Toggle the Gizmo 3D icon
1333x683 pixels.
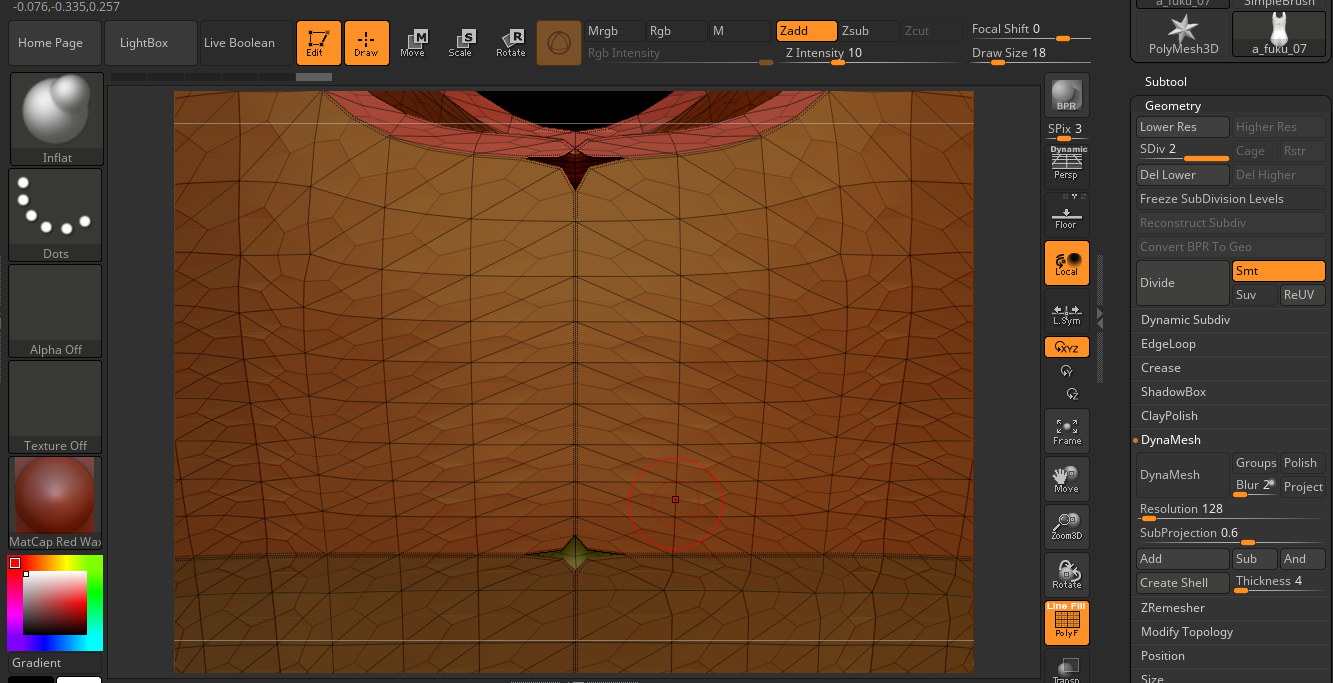tap(559, 43)
